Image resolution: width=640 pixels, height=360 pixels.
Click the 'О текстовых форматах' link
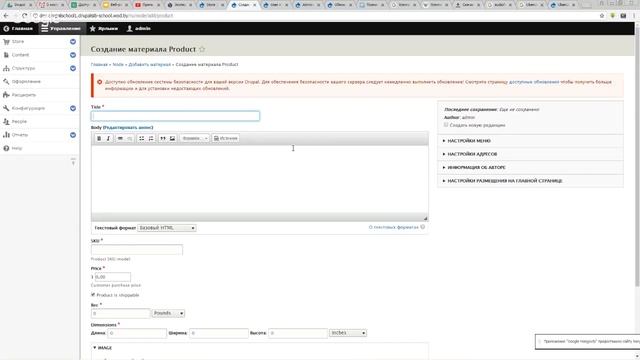tap(393, 227)
